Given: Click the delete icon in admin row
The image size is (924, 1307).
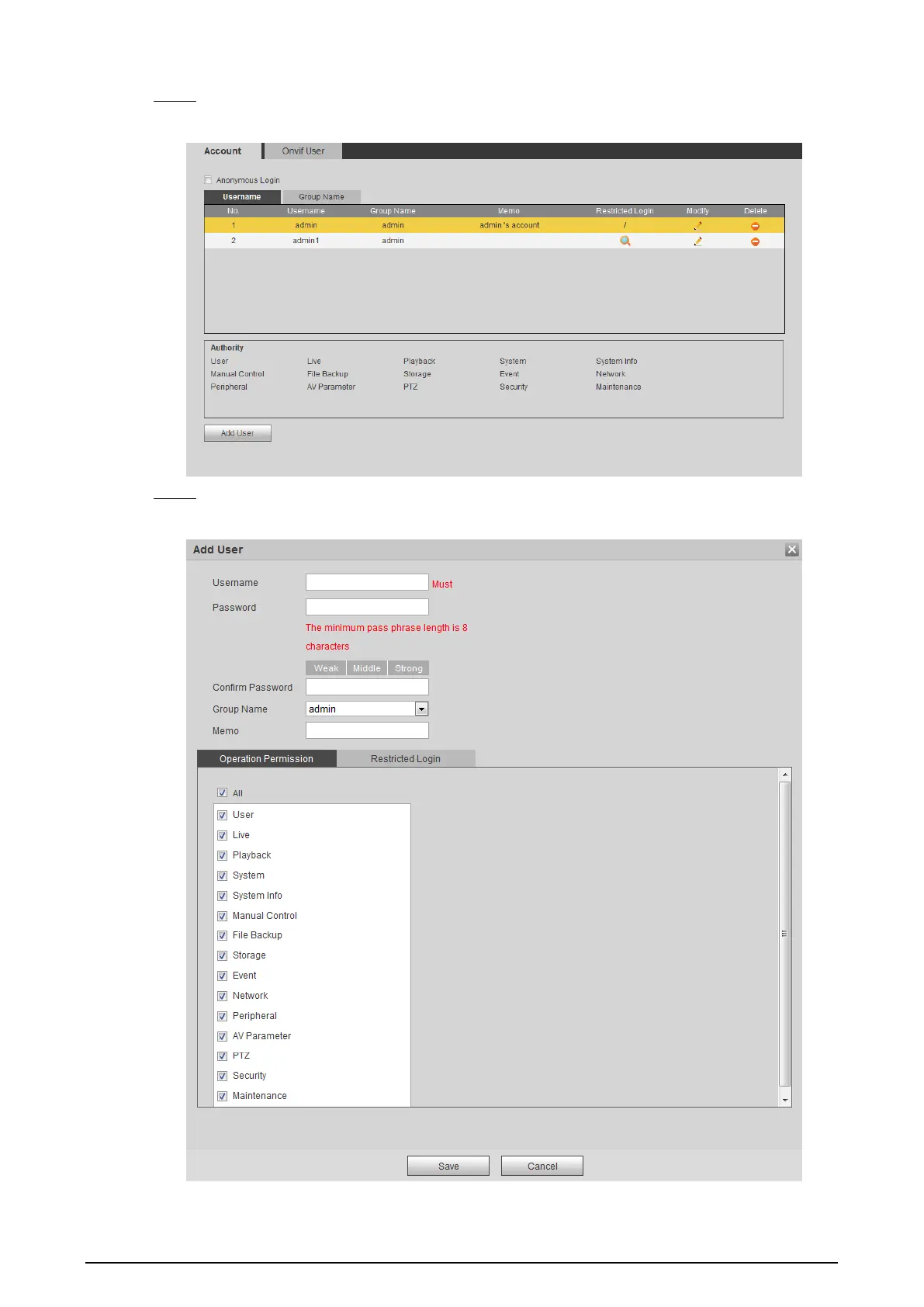Looking at the screenshot, I should point(755,226).
